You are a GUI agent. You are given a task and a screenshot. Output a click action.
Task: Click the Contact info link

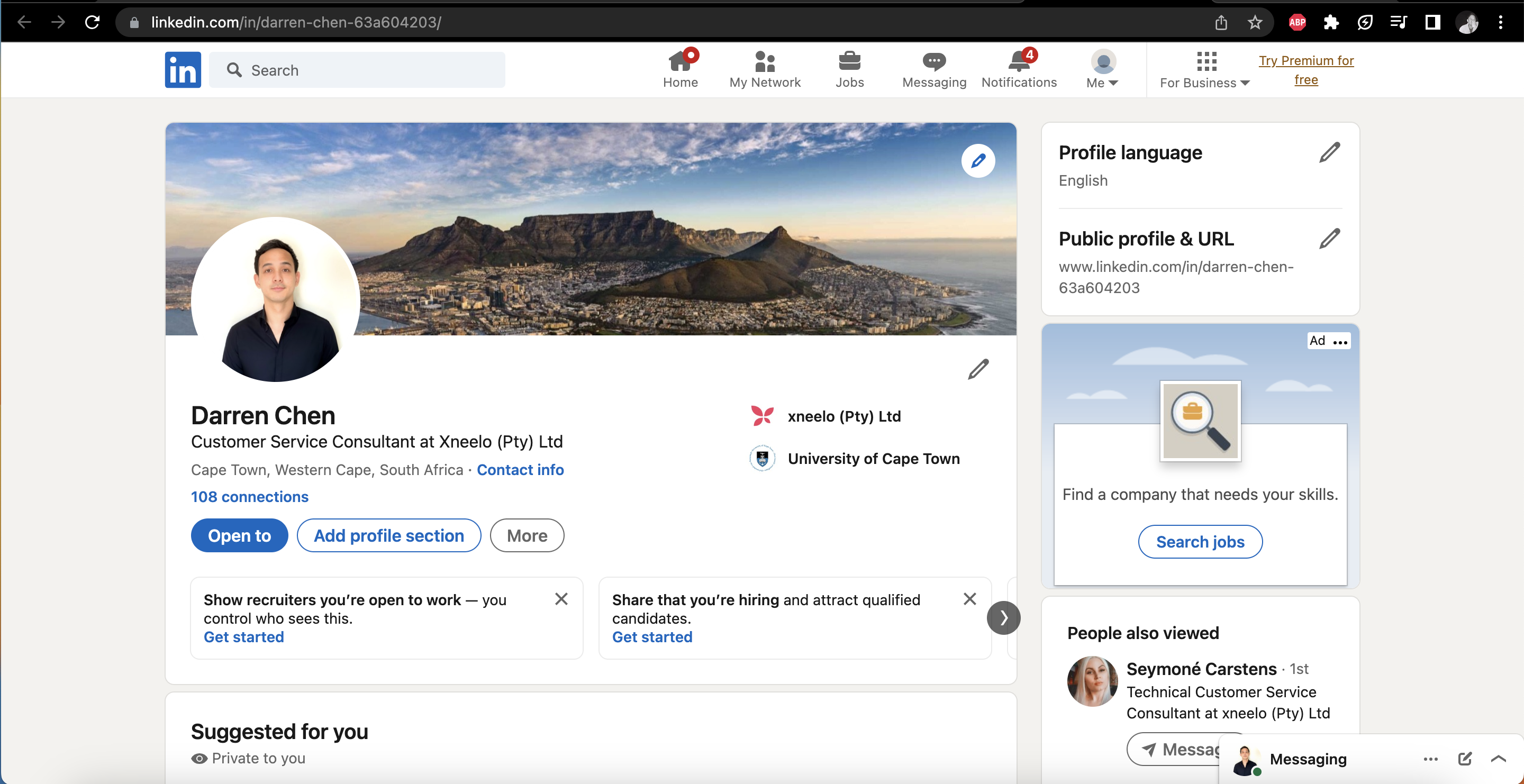[520, 469]
